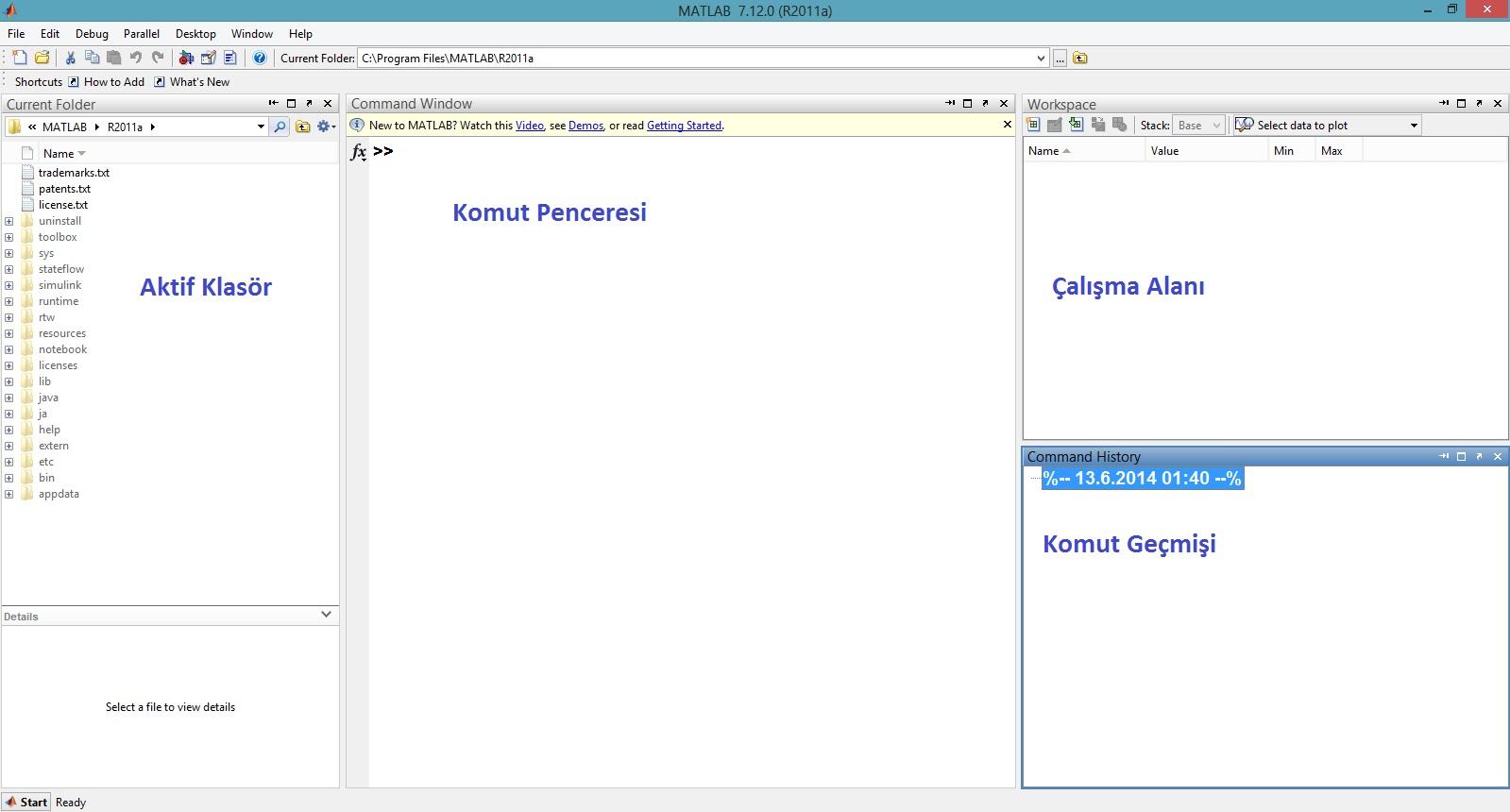Open the Video link in the banner
This screenshot has height=812, width=1510.
tap(530, 126)
